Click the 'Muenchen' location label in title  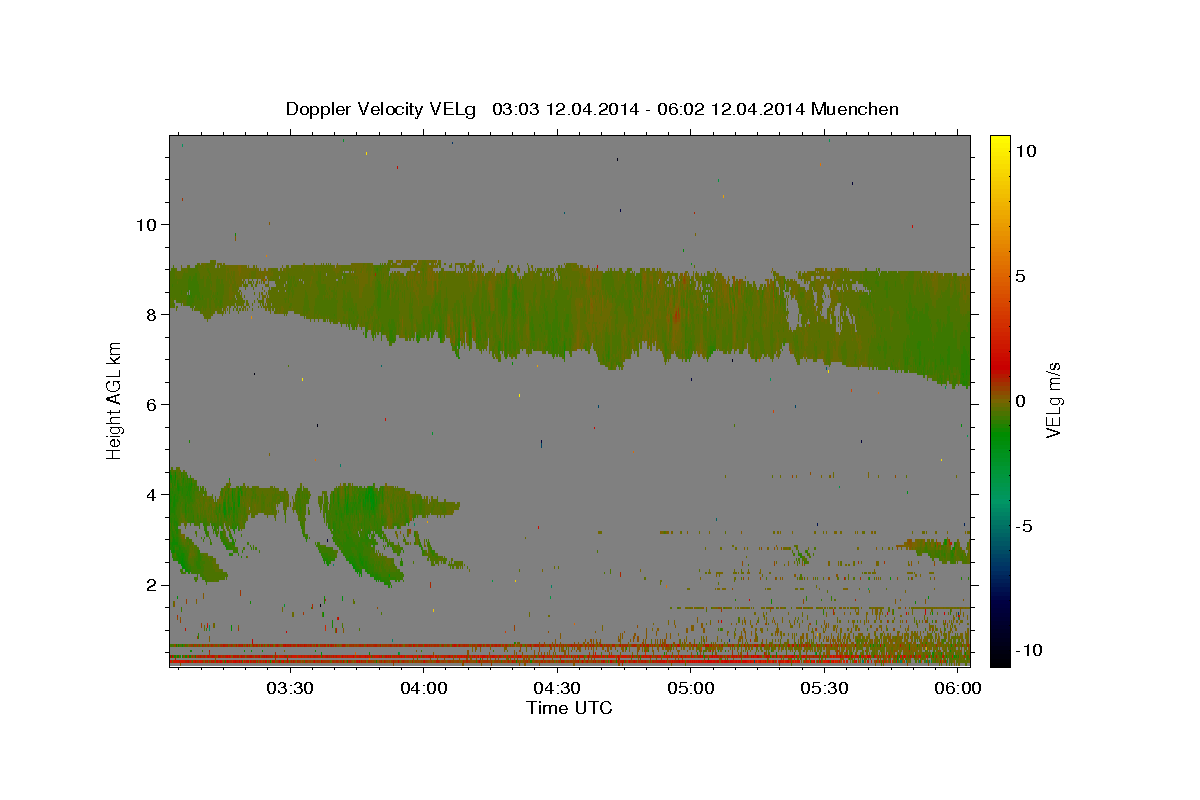click(855, 109)
